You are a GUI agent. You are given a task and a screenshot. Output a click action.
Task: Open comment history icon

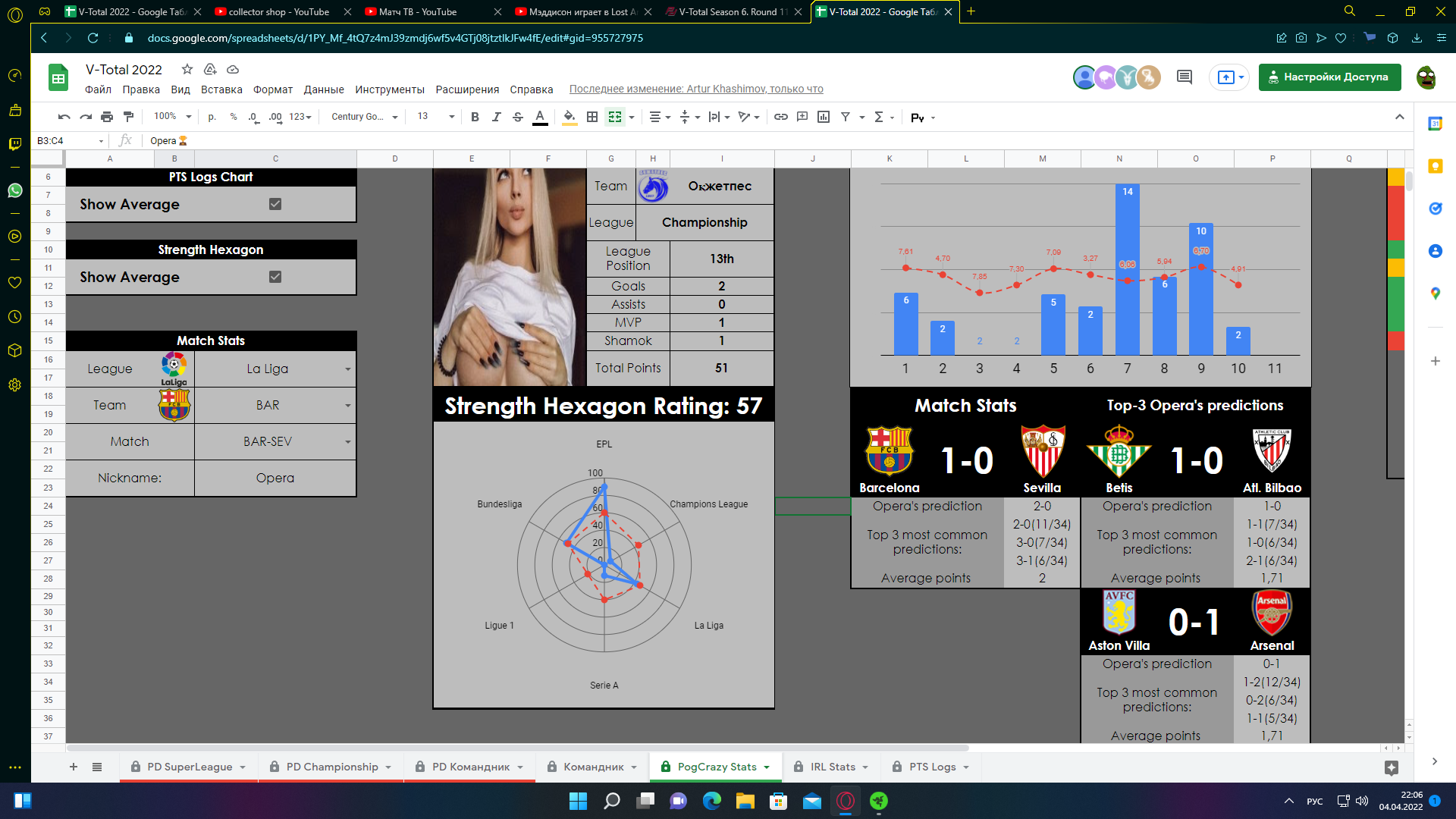click(x=1184, y=77)
